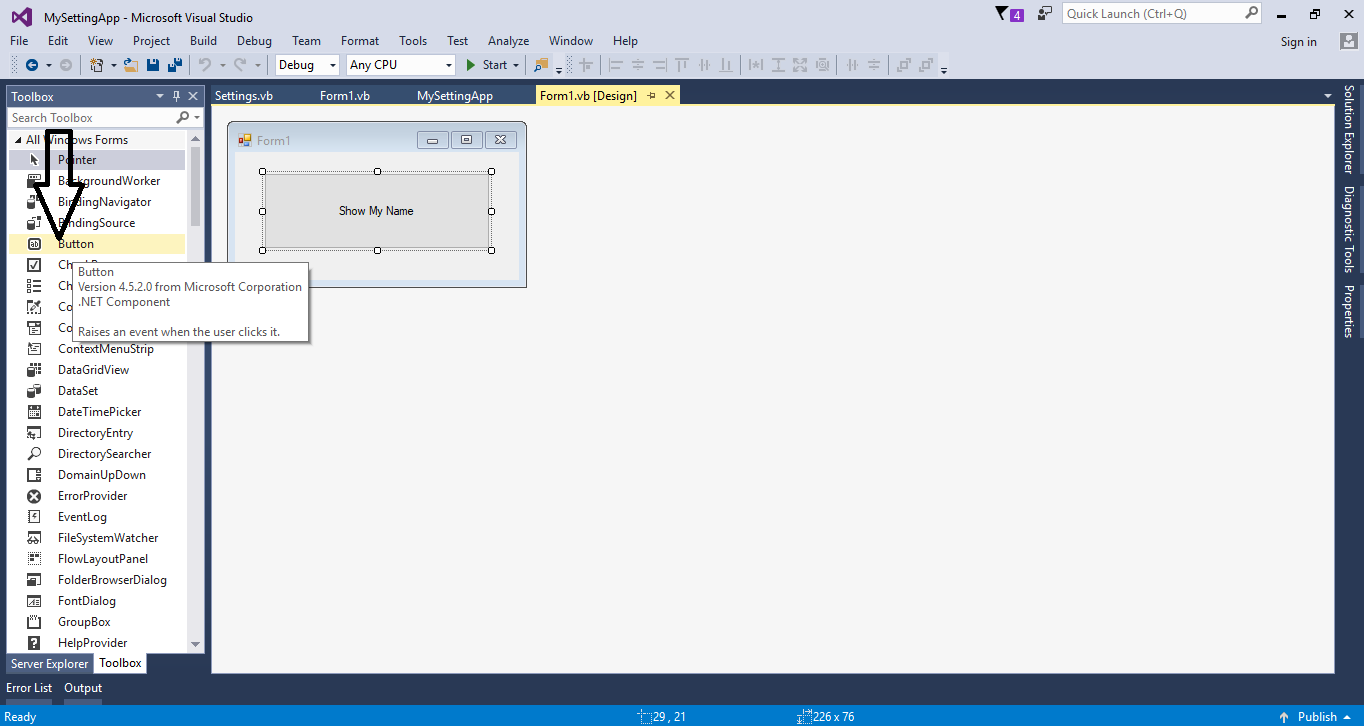Screen dimensions: 1364x726
Task: Click the Open File folder icon
Action: pyautogui.click(x=130, y=65)
